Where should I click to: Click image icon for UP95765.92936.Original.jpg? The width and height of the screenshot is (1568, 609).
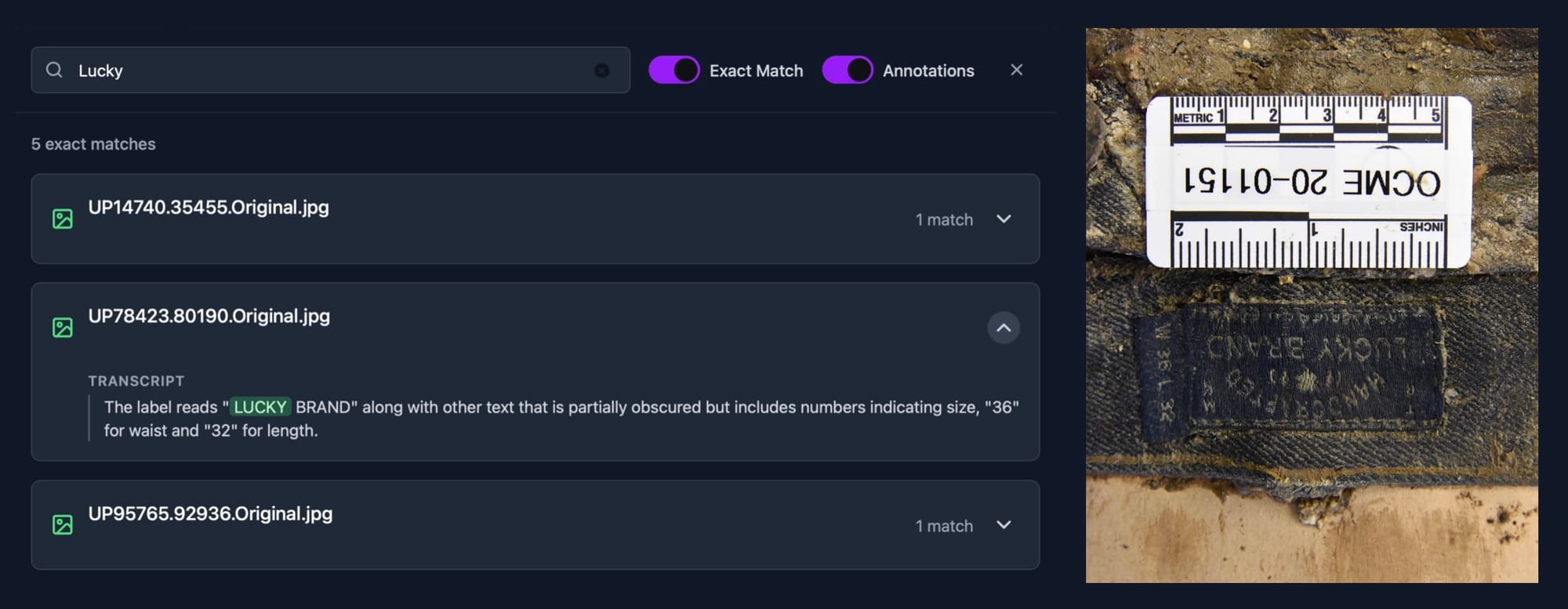click(63, 524)
